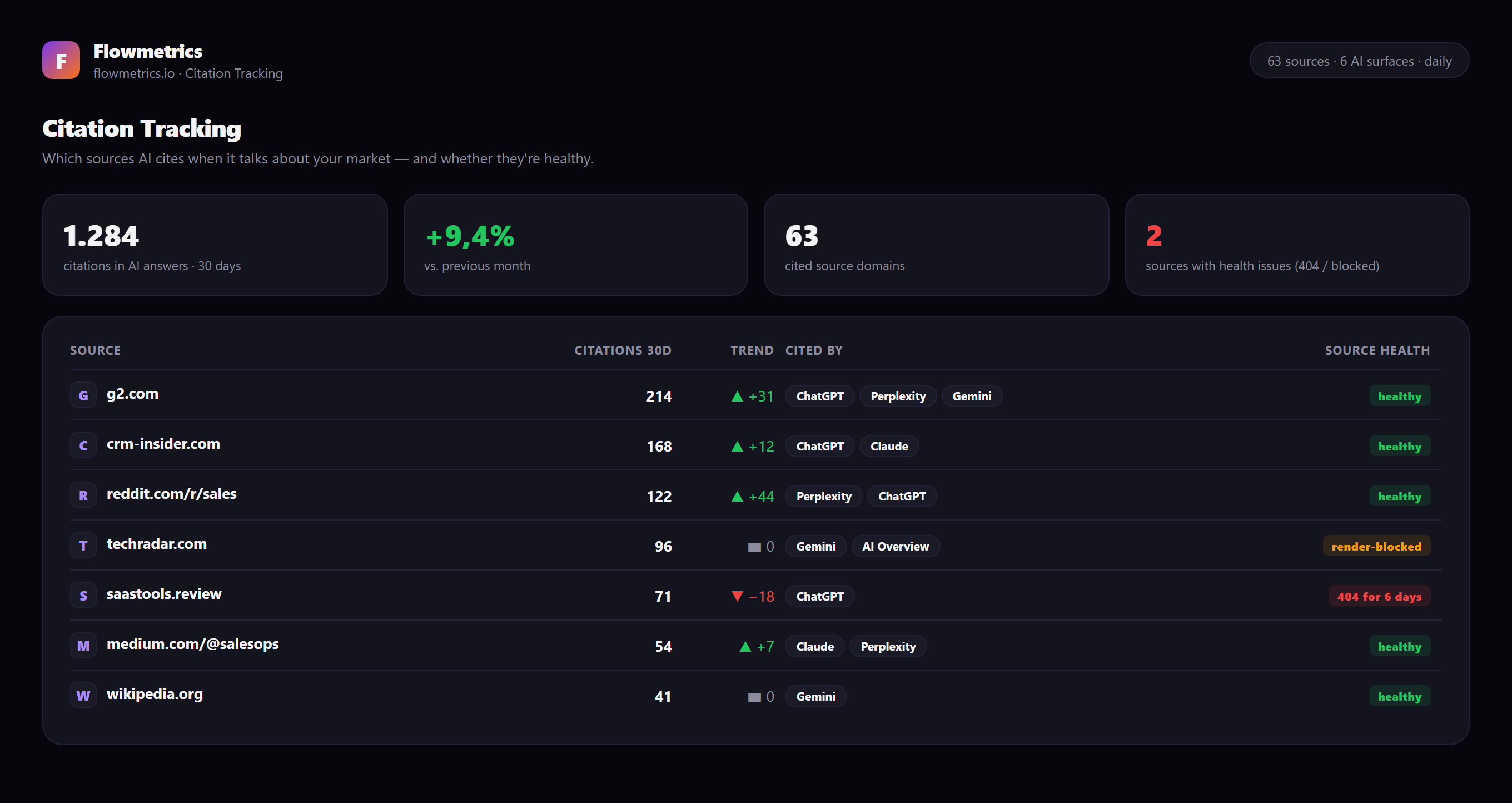Click the 71 citations value for saastools.review
The width and height of the screenshot is (1512, 803).
pos(663,596)
